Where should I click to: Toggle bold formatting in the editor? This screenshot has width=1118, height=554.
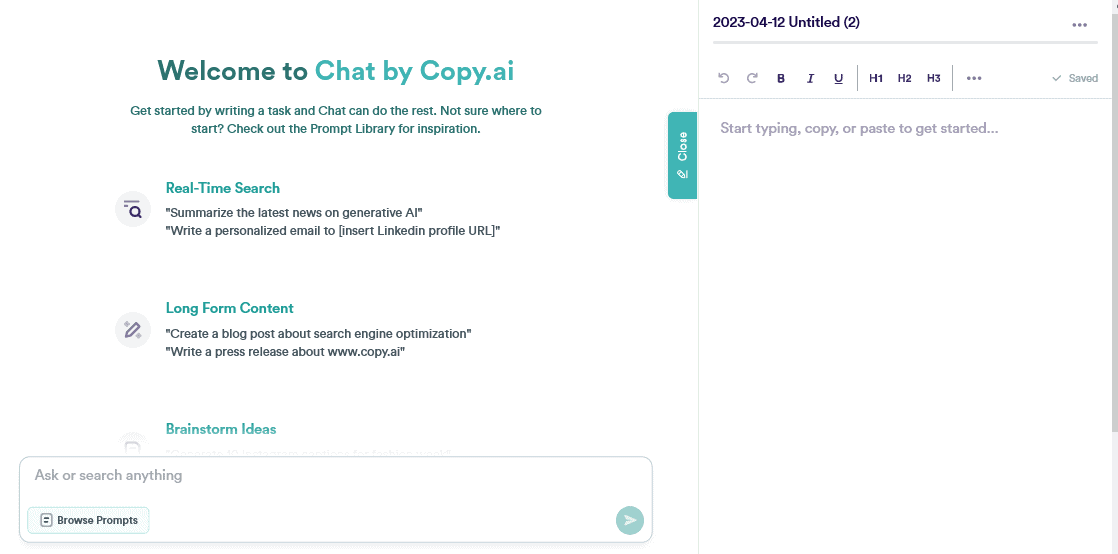point(781,78)
